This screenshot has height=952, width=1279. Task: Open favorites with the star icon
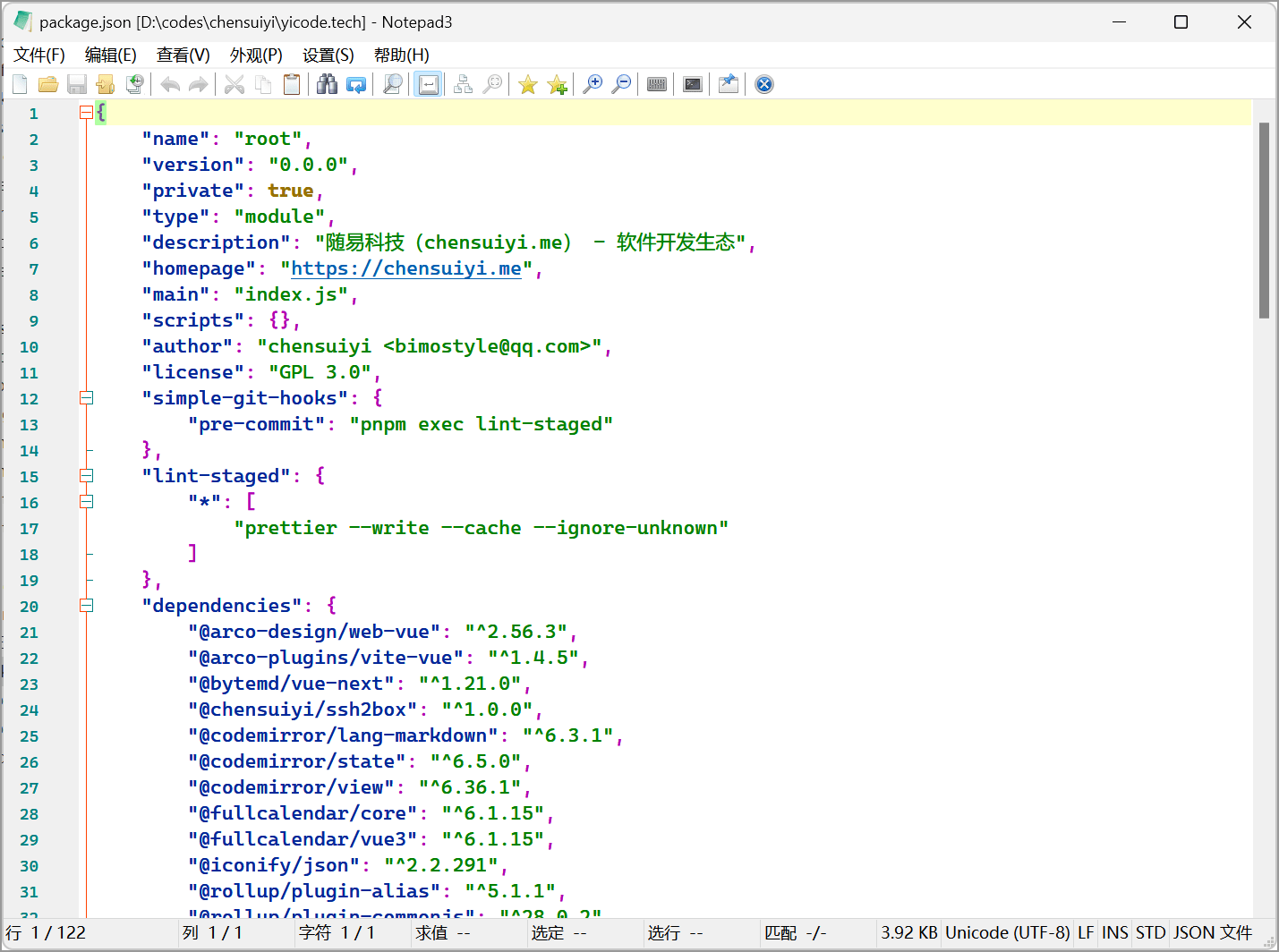coord(528,84)
